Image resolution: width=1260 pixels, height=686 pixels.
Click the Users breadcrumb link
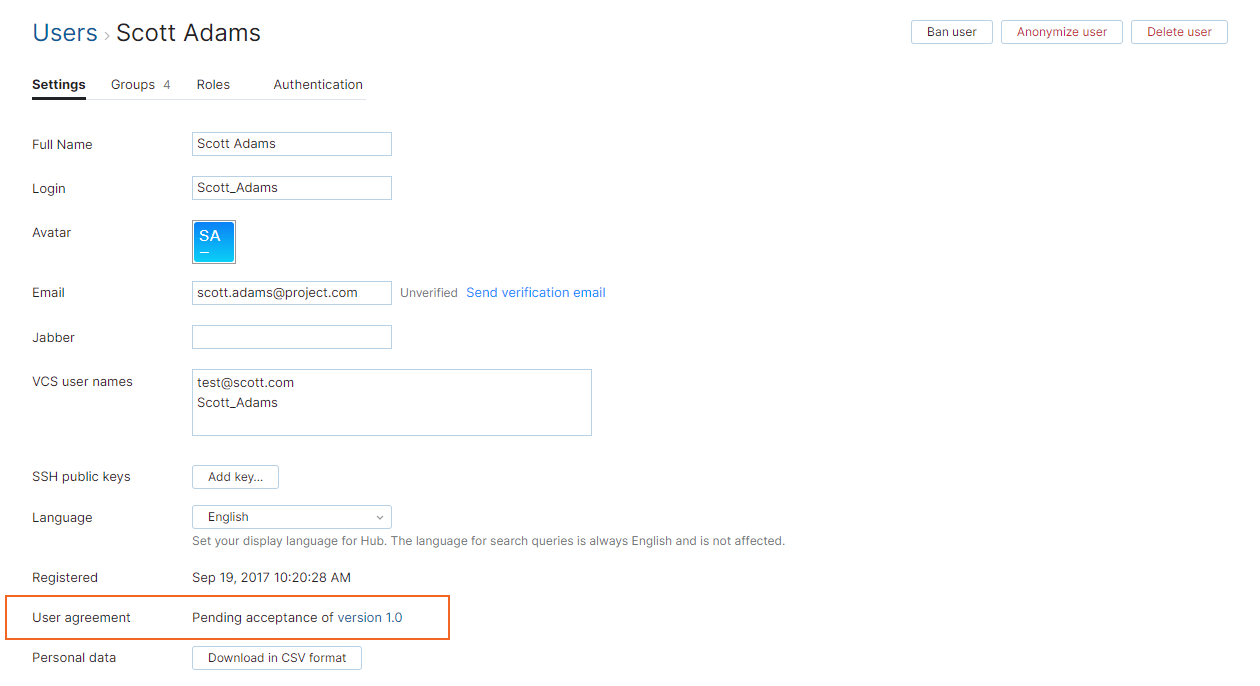[x=64, y=32]
